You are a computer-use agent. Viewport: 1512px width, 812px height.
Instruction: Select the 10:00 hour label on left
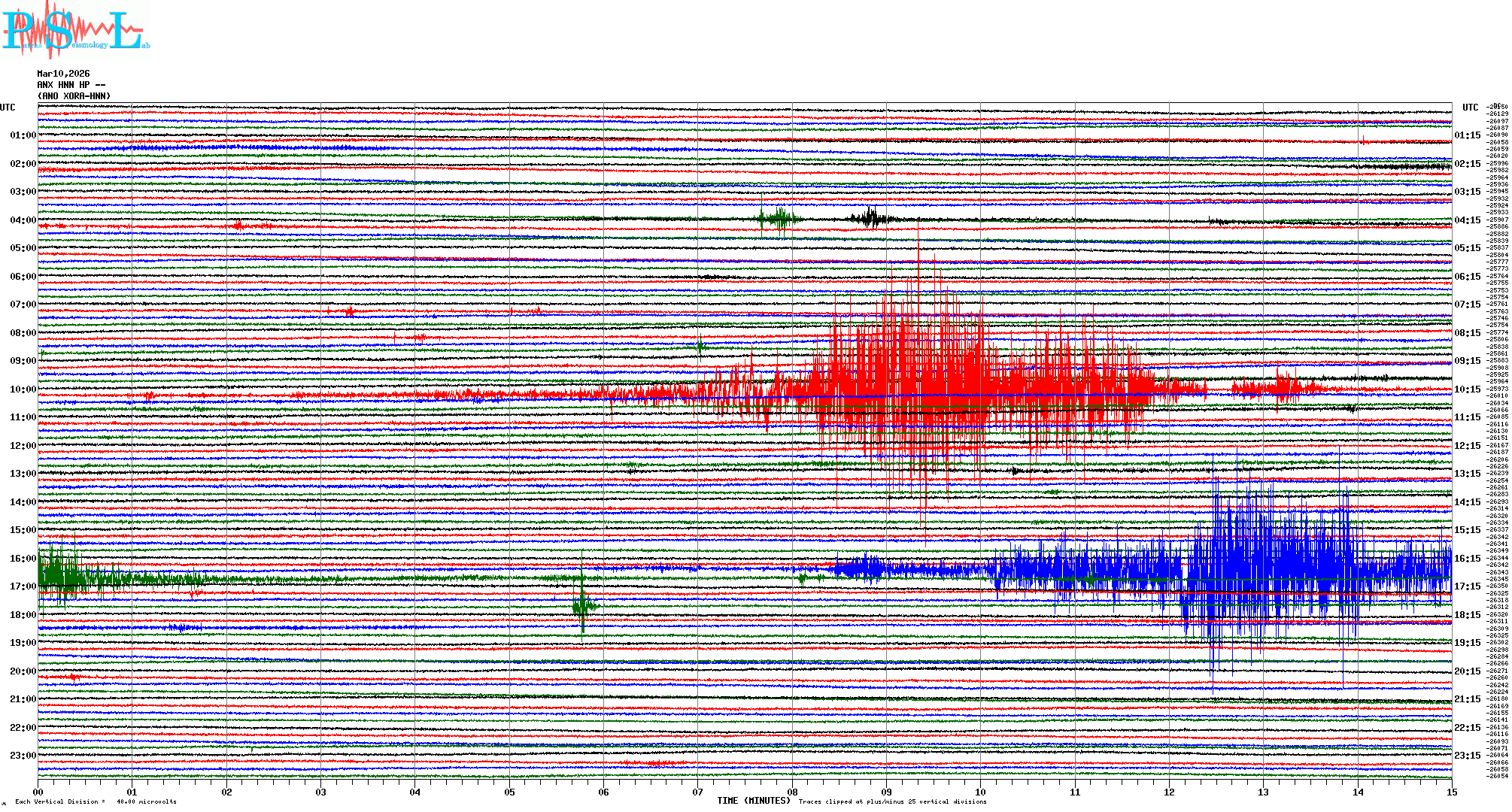[x=23, y=389]
